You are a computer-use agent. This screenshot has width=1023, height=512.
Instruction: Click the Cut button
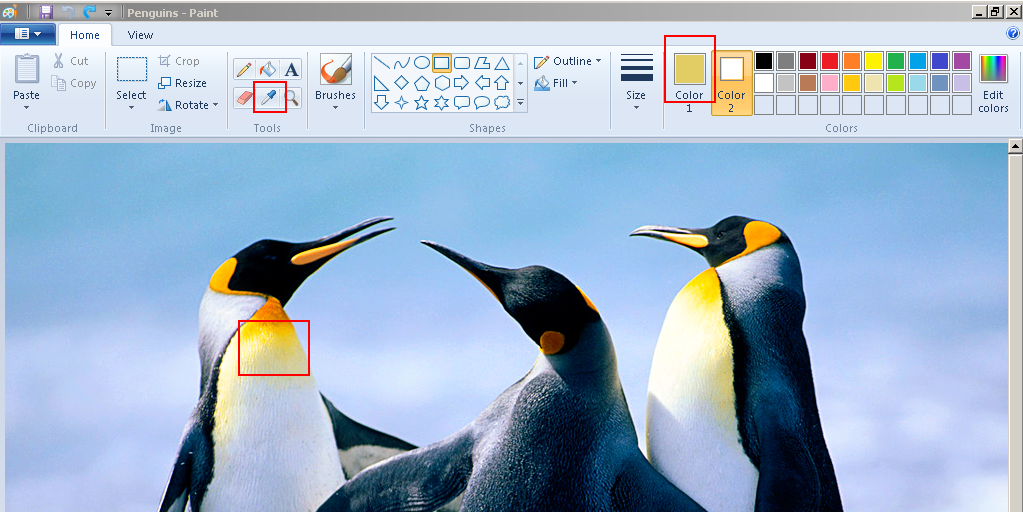coord(70,61)
